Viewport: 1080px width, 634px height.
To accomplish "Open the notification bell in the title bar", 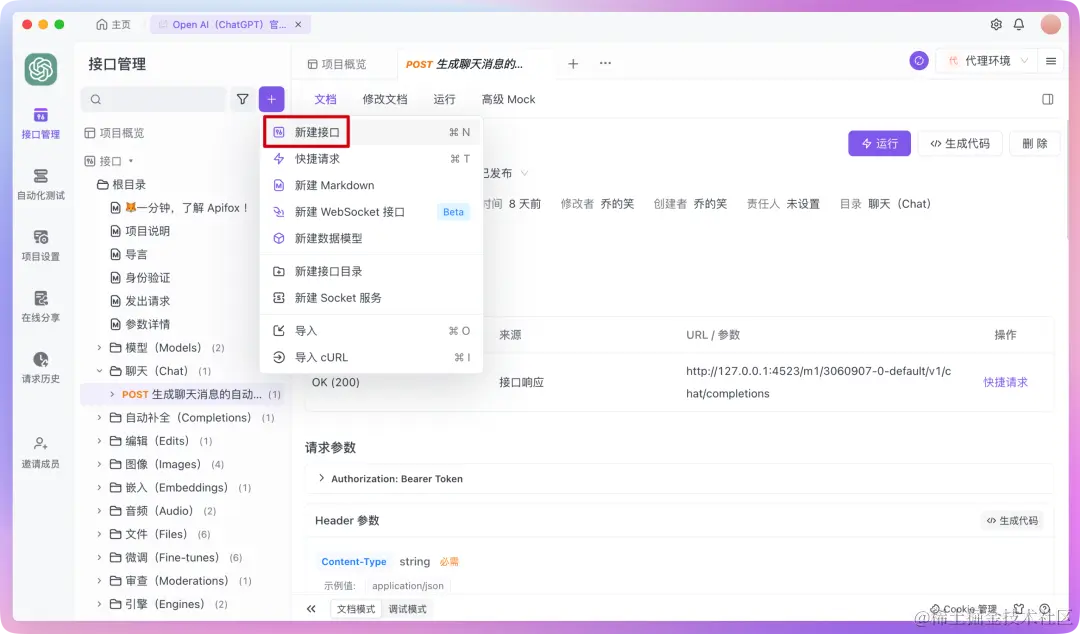I will tap(1018, 23).
